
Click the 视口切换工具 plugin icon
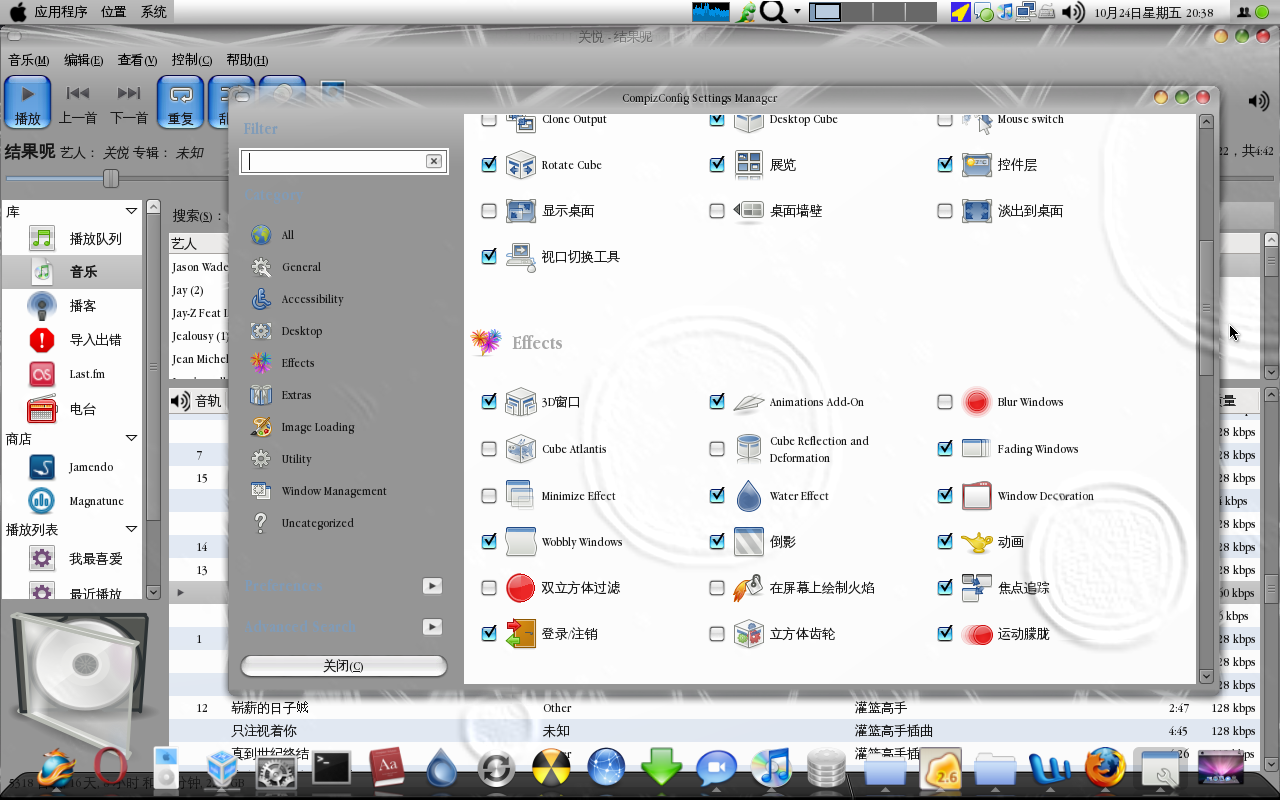coord(521,257)
